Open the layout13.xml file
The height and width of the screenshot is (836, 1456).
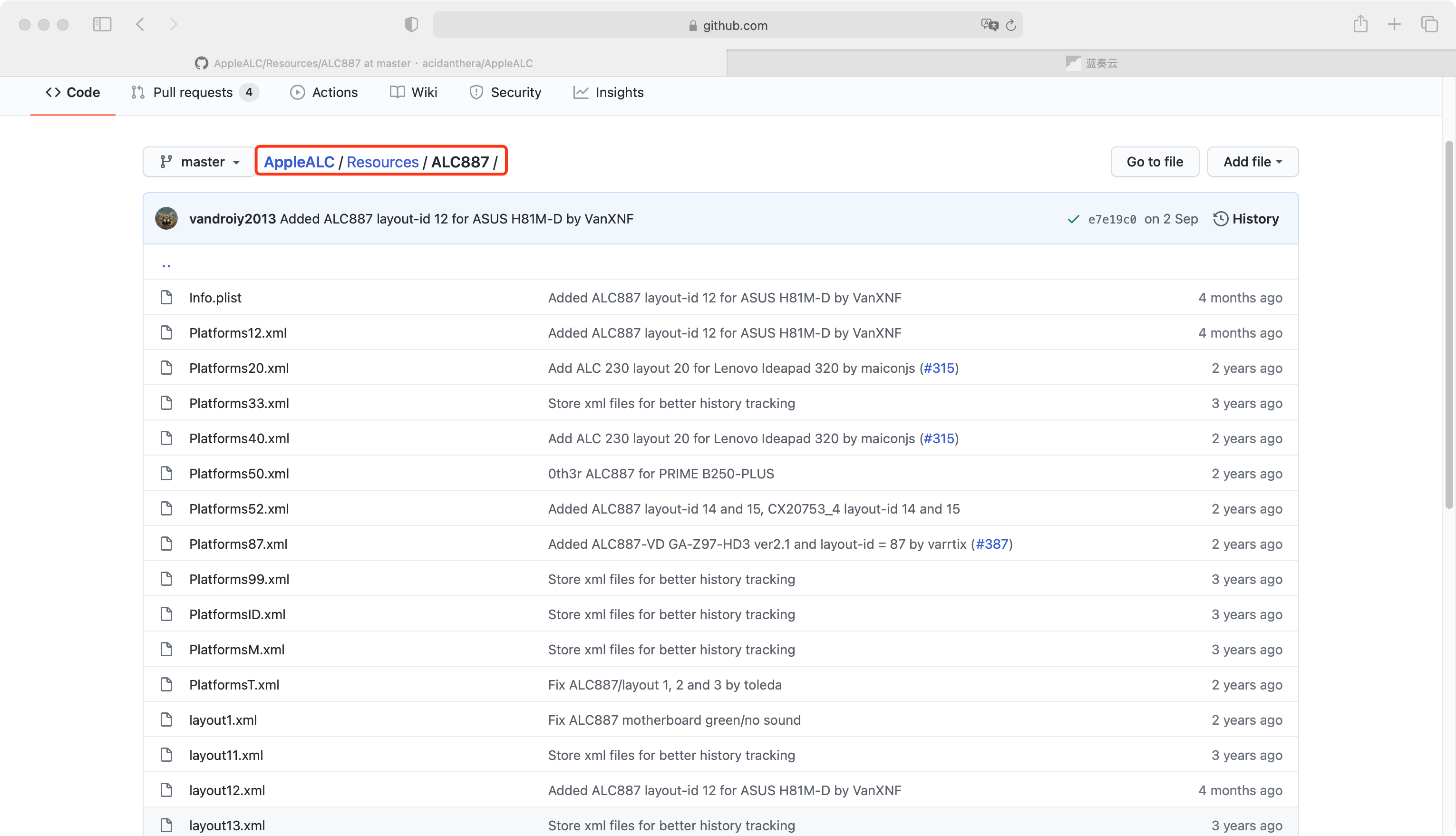[227, 825]
